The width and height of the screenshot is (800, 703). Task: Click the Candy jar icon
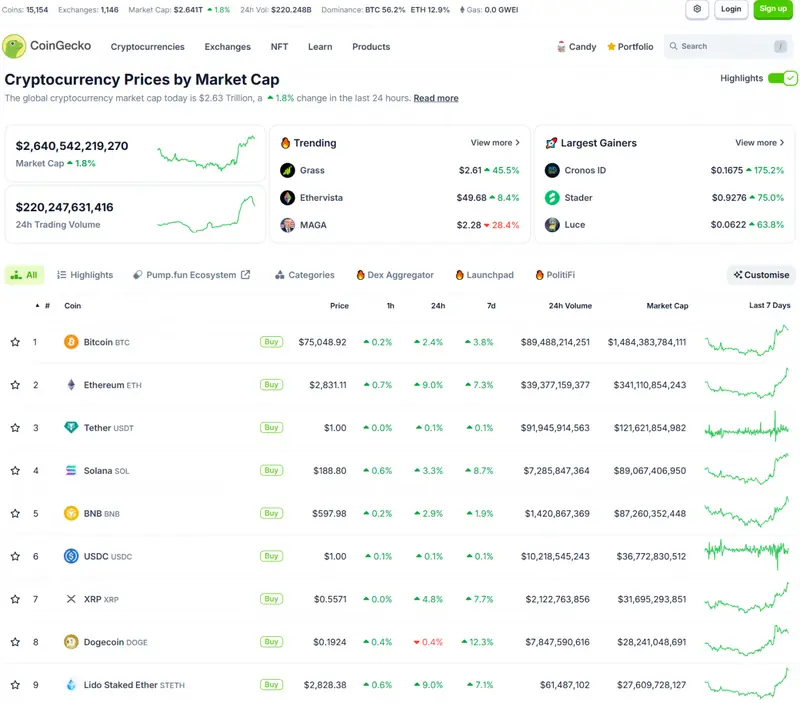click(561, 47)
